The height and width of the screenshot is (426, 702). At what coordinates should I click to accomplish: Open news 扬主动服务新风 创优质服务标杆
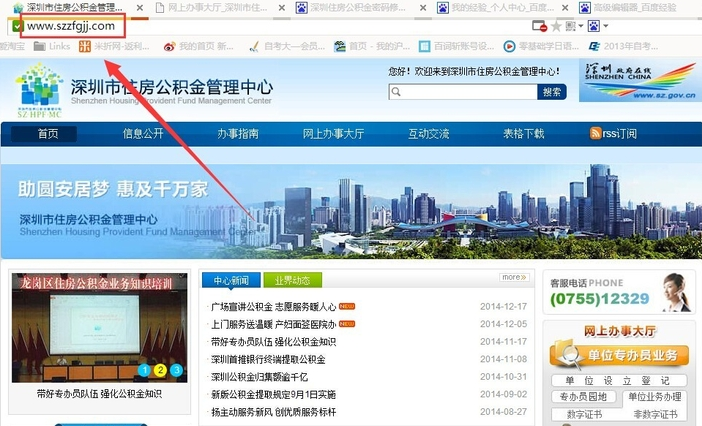[x=274, y=412]
